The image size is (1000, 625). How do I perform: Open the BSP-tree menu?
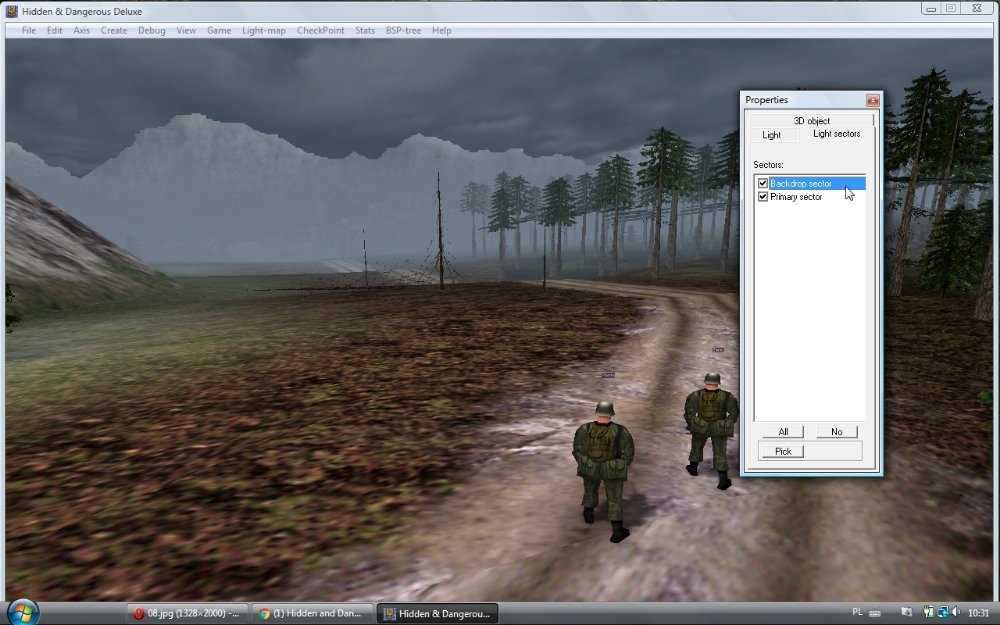[403, 31]
